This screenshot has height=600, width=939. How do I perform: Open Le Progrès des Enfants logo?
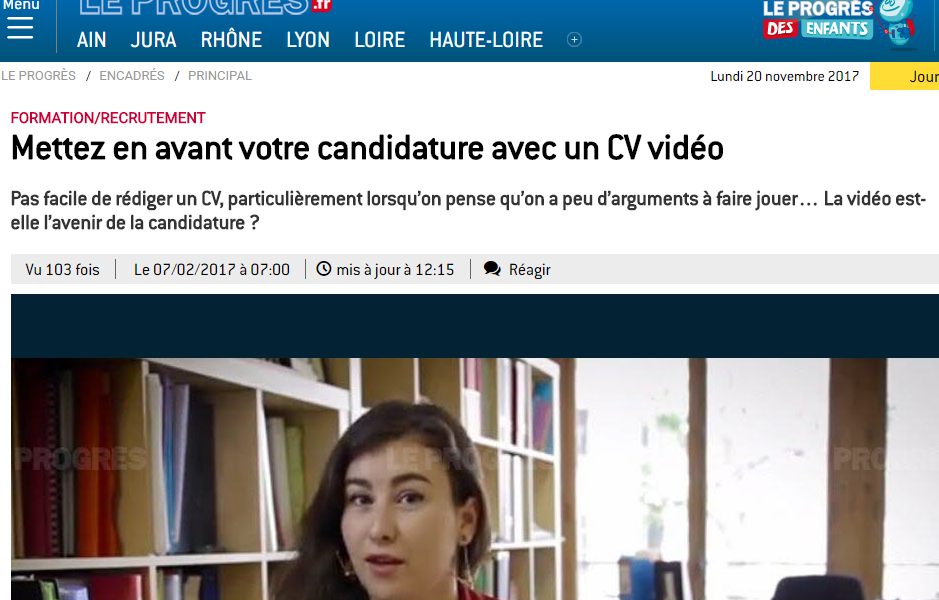pyautogui.click(x=840, y=23)
